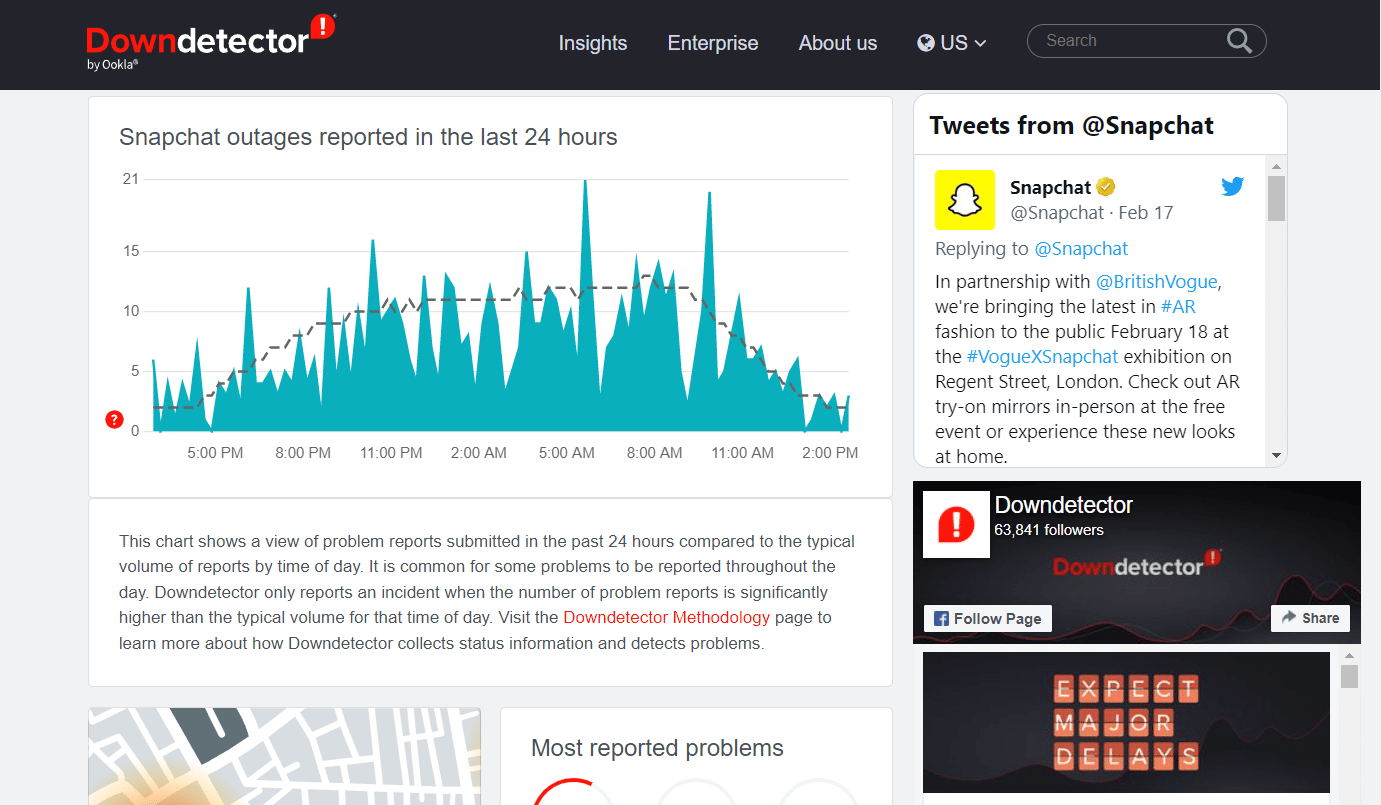Viewport: 1381px width, 805px height.
Task: Click the red question mark help icon
Action: click(114, 419)
